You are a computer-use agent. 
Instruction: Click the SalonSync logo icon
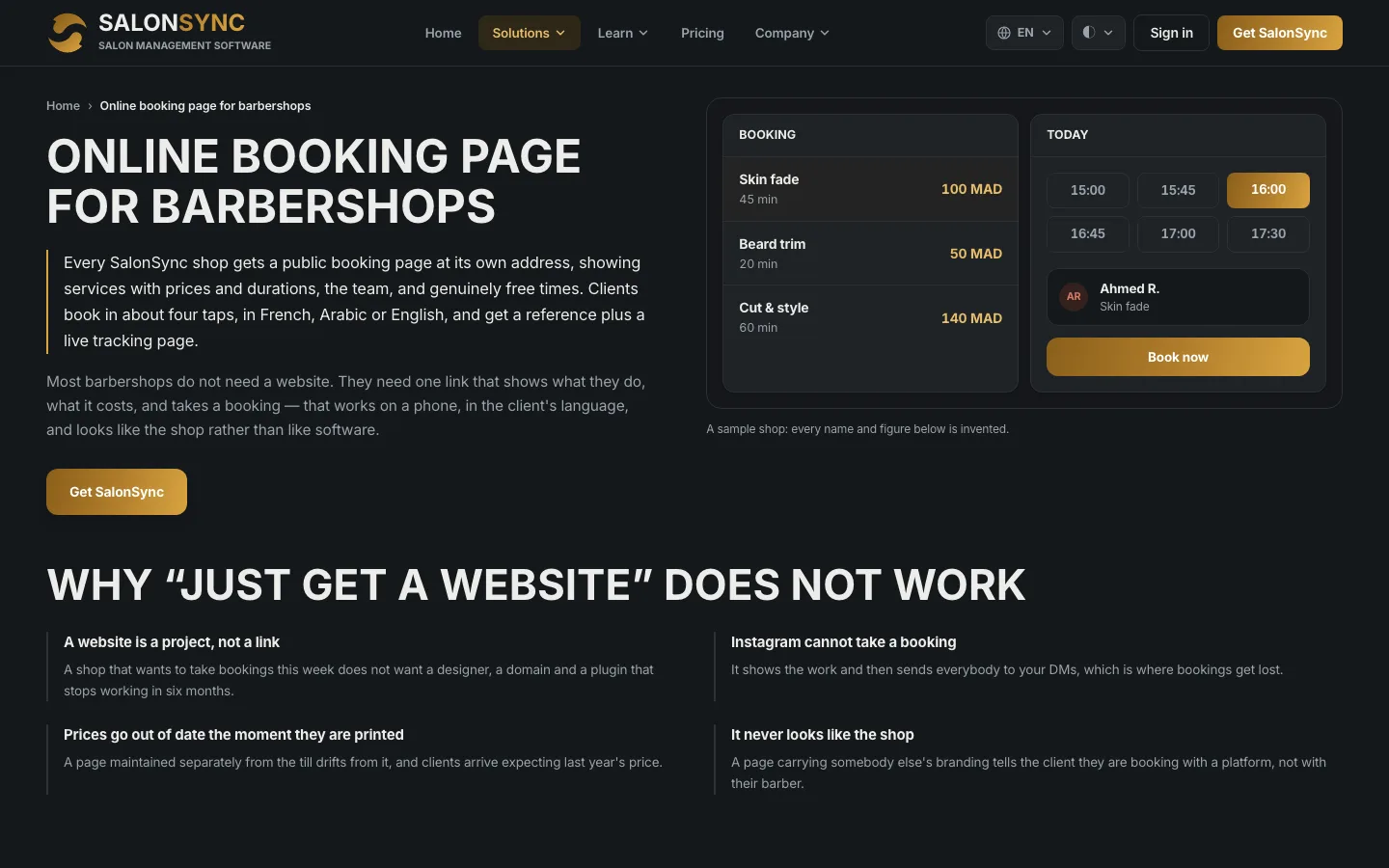pos(68,33)
